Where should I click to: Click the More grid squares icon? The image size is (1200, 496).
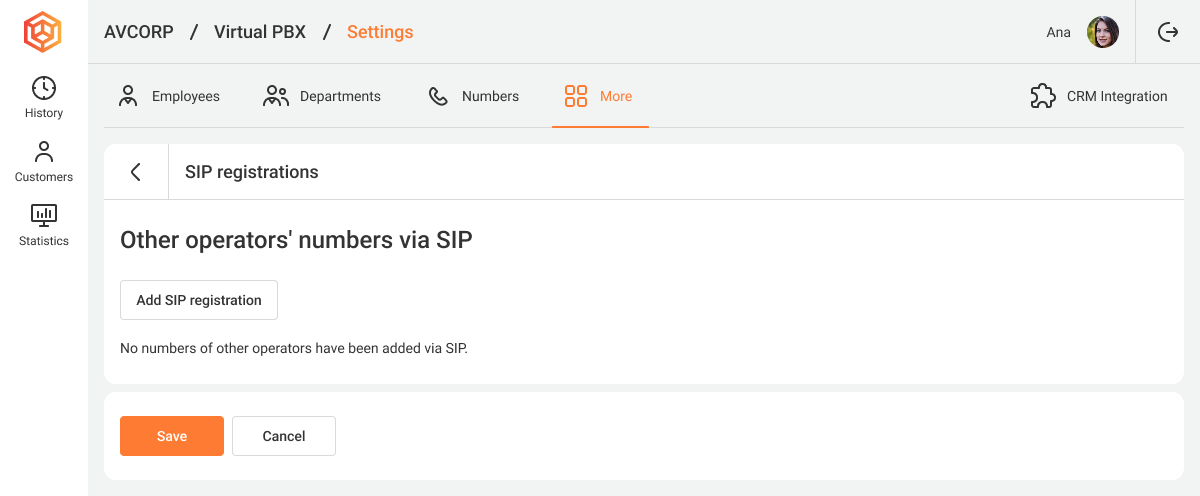576,96
